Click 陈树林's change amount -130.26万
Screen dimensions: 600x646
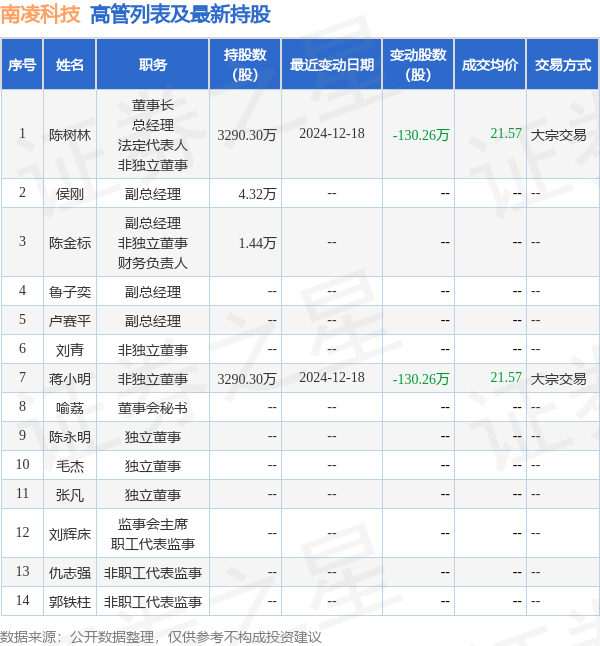[x=421, y=135]
